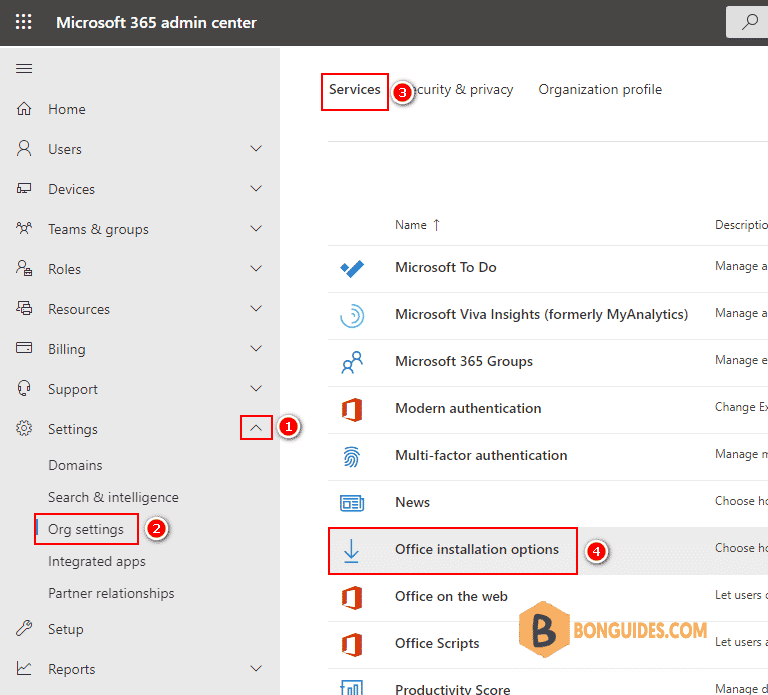Screen dimensions: 768x695
Task: Click the Roles person-badge icon
Action: (24, 268)
